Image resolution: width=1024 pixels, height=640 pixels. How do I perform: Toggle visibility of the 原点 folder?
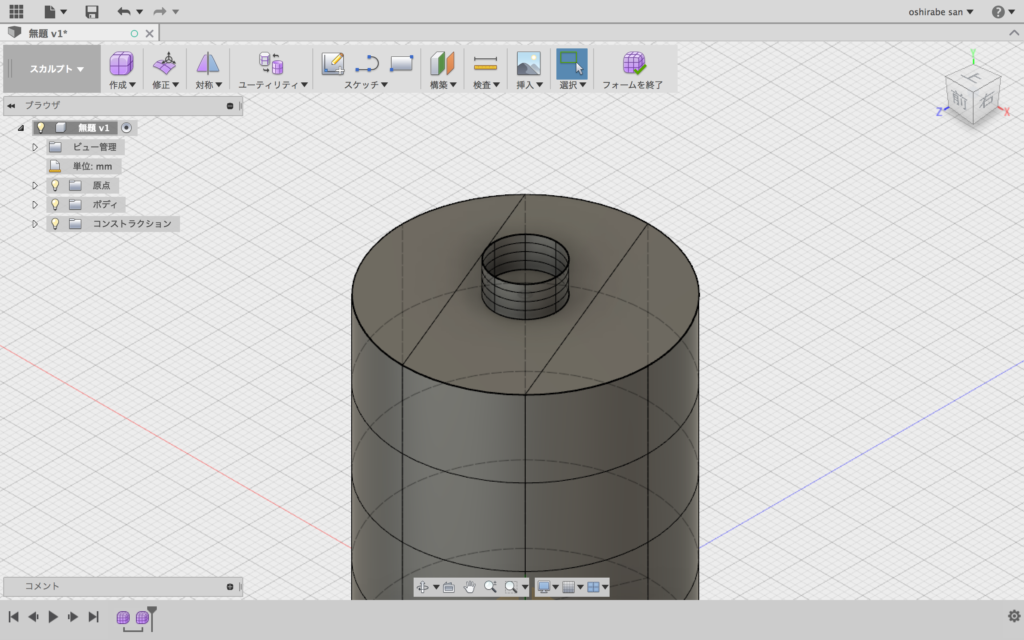tap(56, 185)
